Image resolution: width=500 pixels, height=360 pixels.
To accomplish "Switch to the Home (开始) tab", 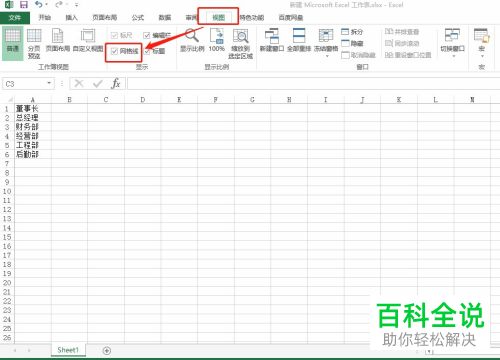I will coord(44,18).
